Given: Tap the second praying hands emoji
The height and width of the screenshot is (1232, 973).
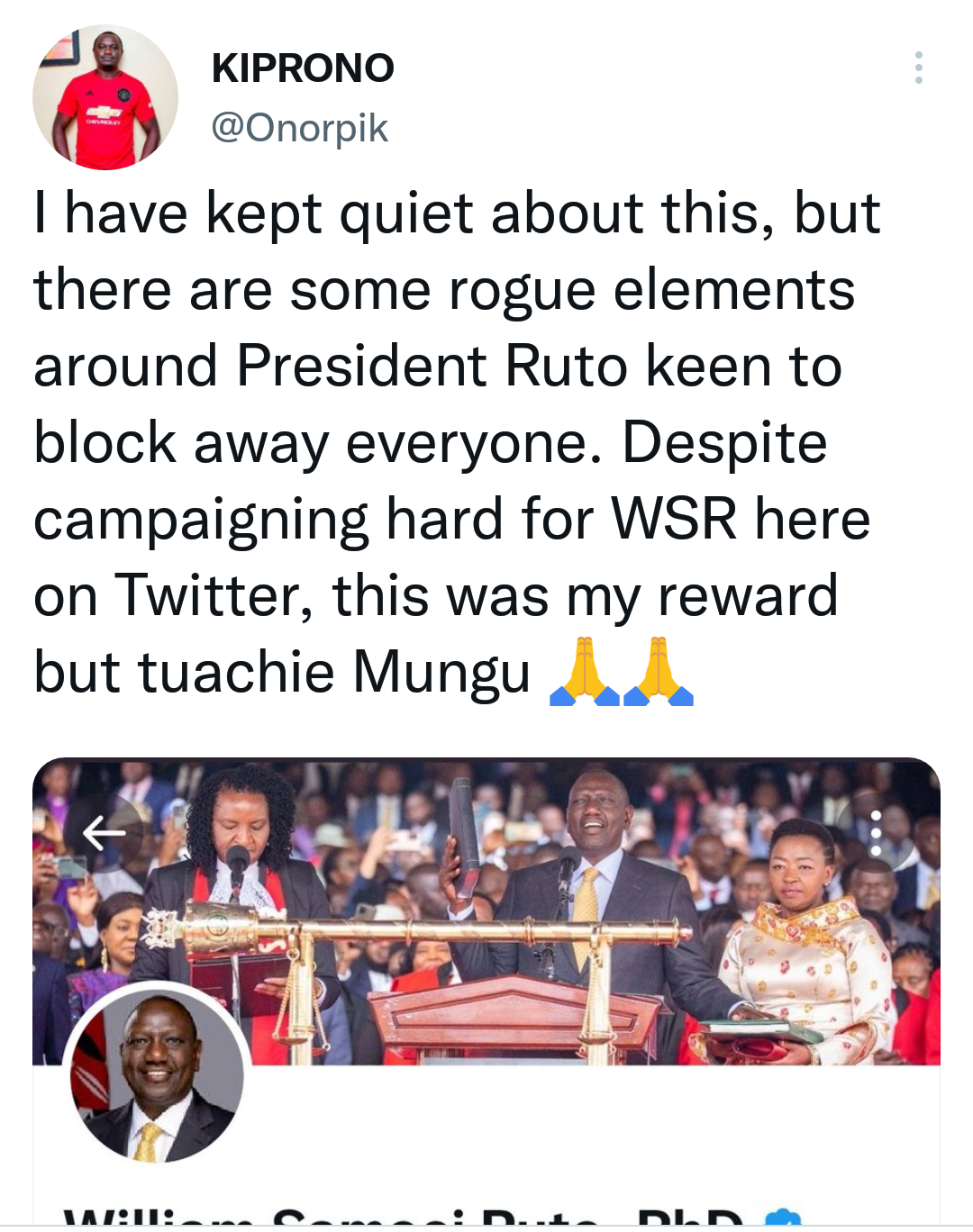Looking at the screenshot, I should (659, 671).
